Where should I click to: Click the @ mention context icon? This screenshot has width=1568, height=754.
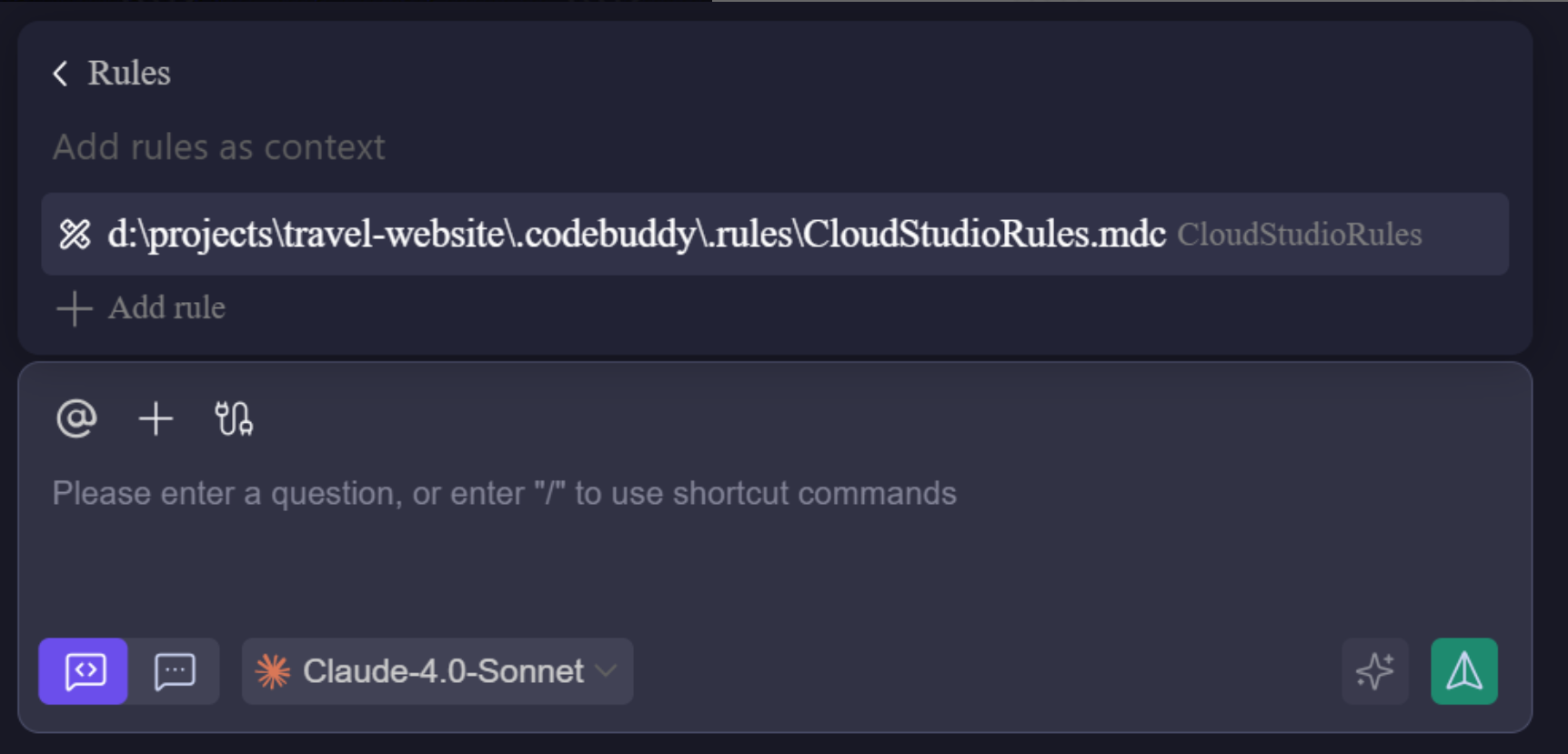pos(77,418)
